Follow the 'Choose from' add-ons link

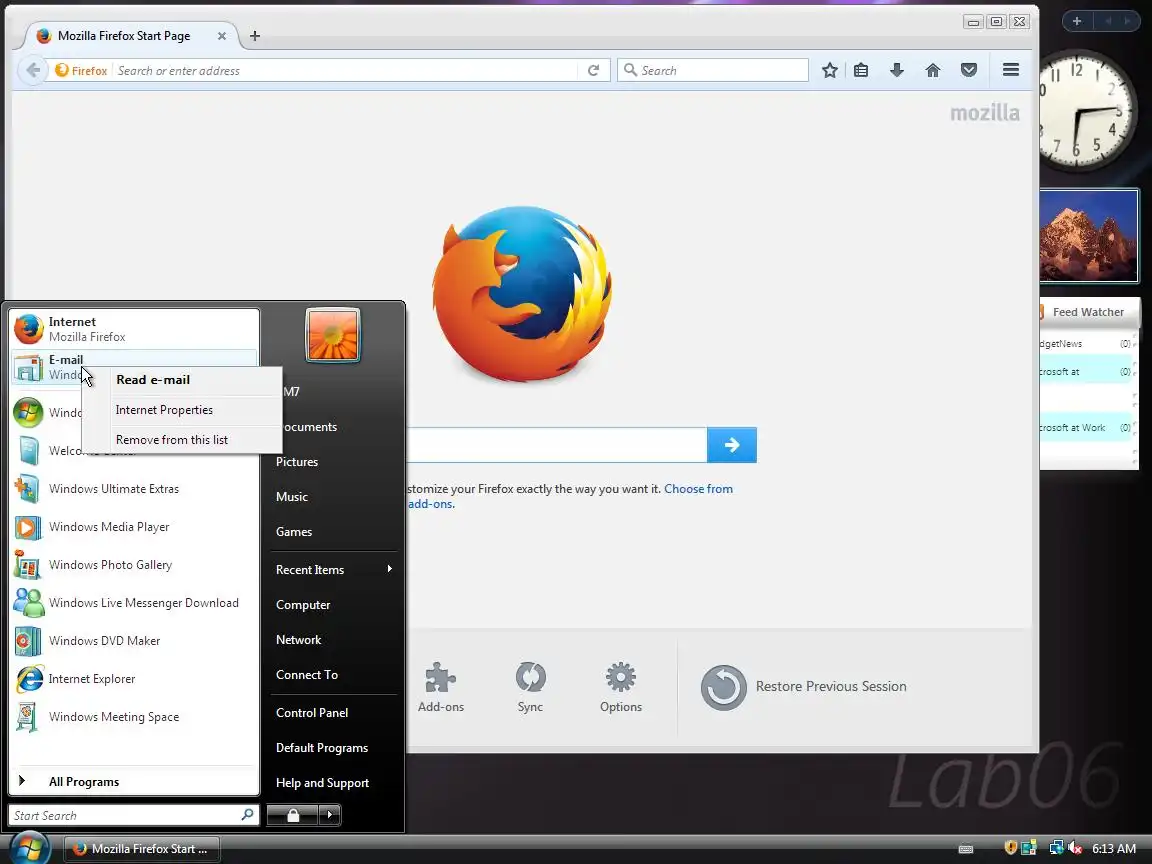(698, 489)
